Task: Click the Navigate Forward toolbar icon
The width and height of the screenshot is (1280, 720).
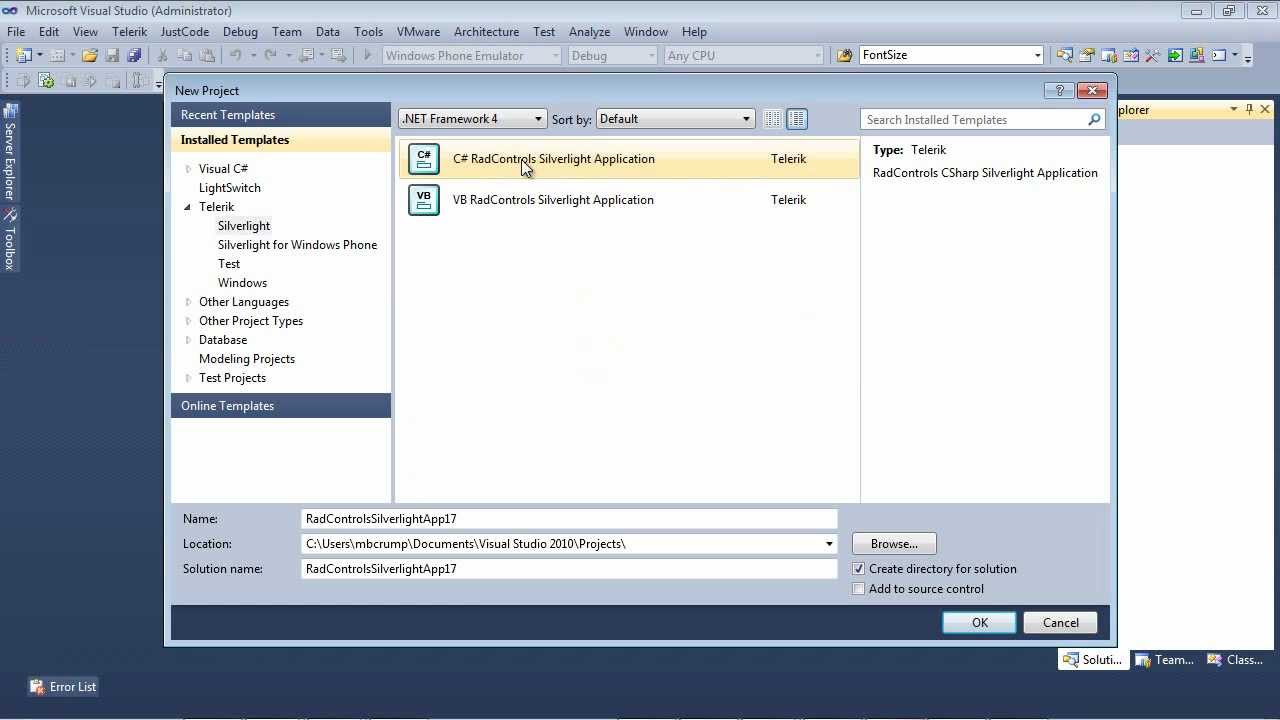Action: click(x=339, y=55)
